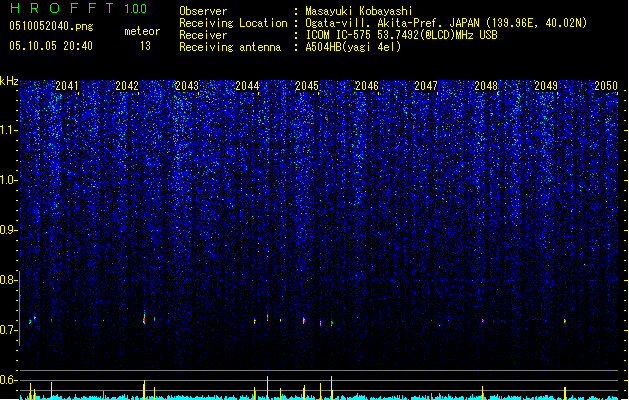Click the 2043 time marker
This screenshot has height=400, width=629.
click(x=187, y=86)
